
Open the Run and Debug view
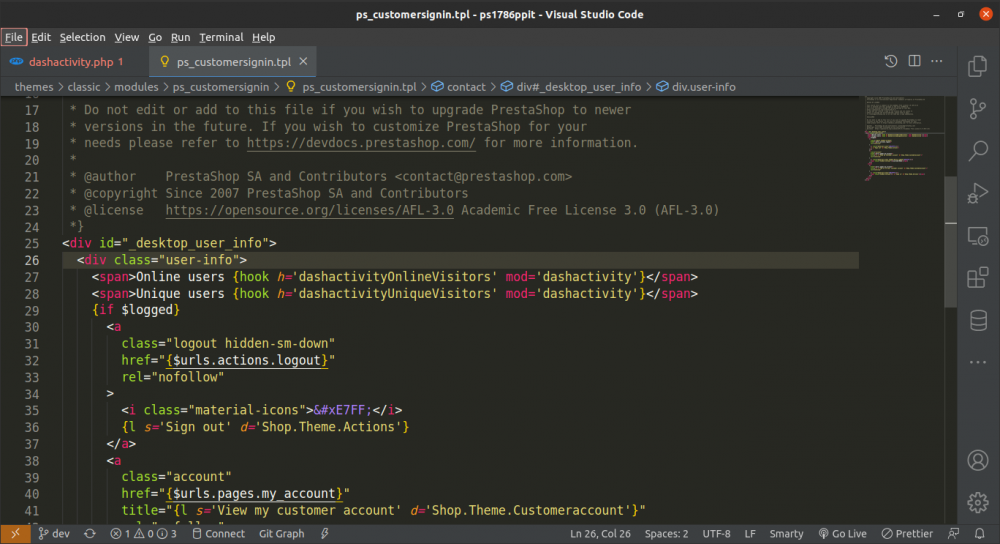[x=978, y=193]
